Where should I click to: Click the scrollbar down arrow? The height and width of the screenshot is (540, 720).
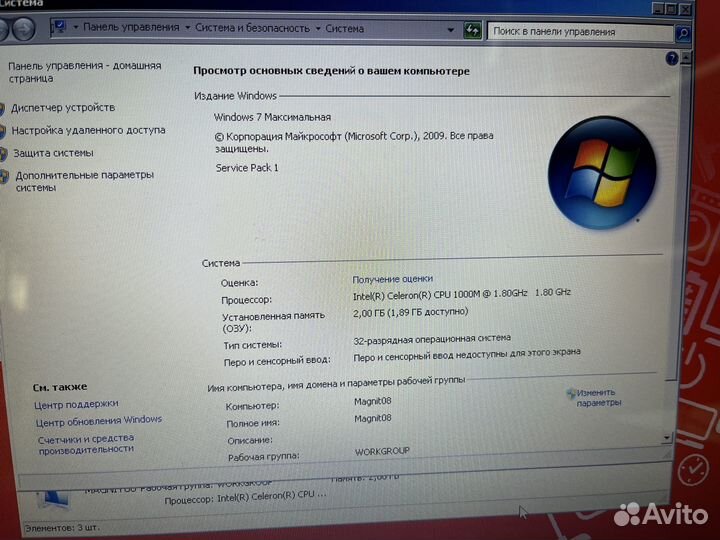tap(667, 438)
